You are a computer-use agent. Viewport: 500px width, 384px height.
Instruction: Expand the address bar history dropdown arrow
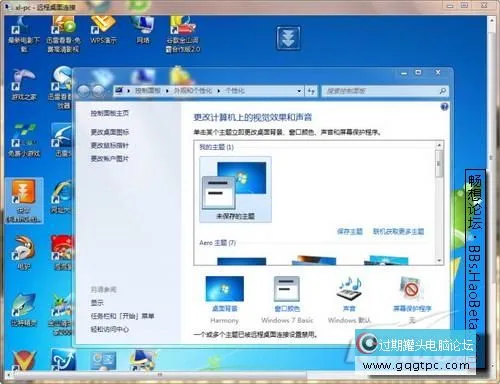tap(299, 91)
